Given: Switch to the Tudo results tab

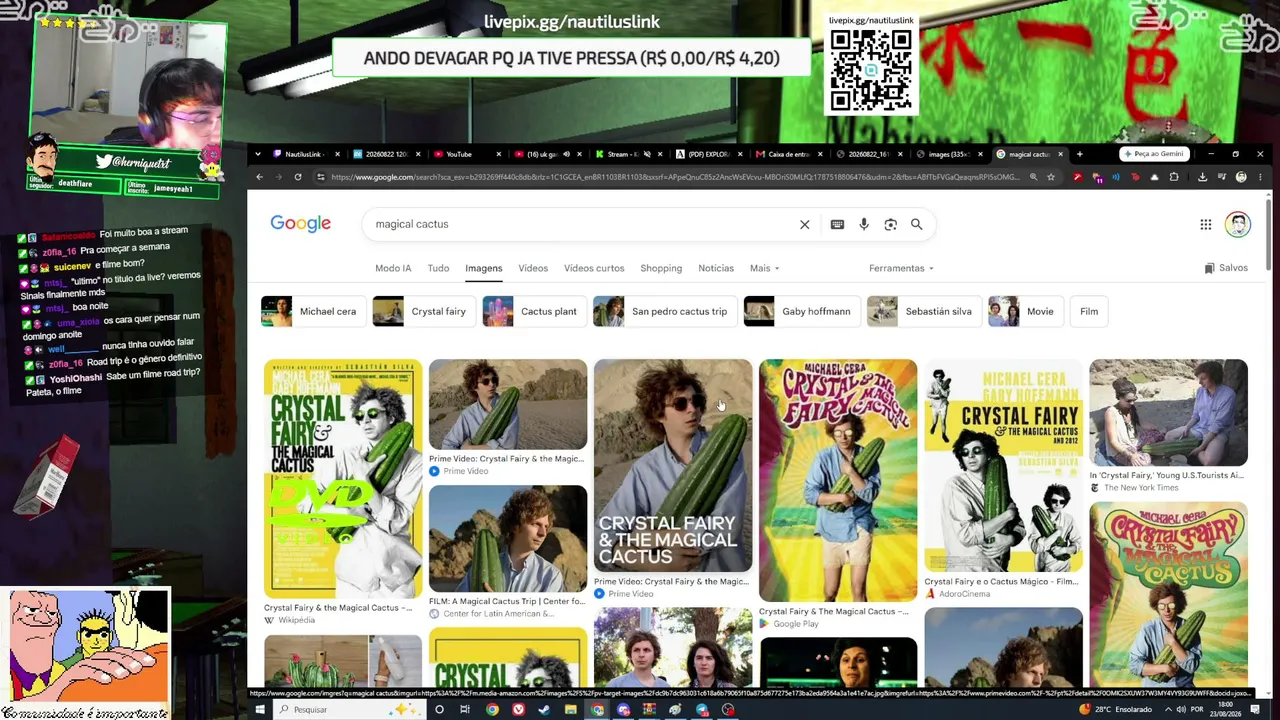Looking at the screenshot, I should 438,268.
